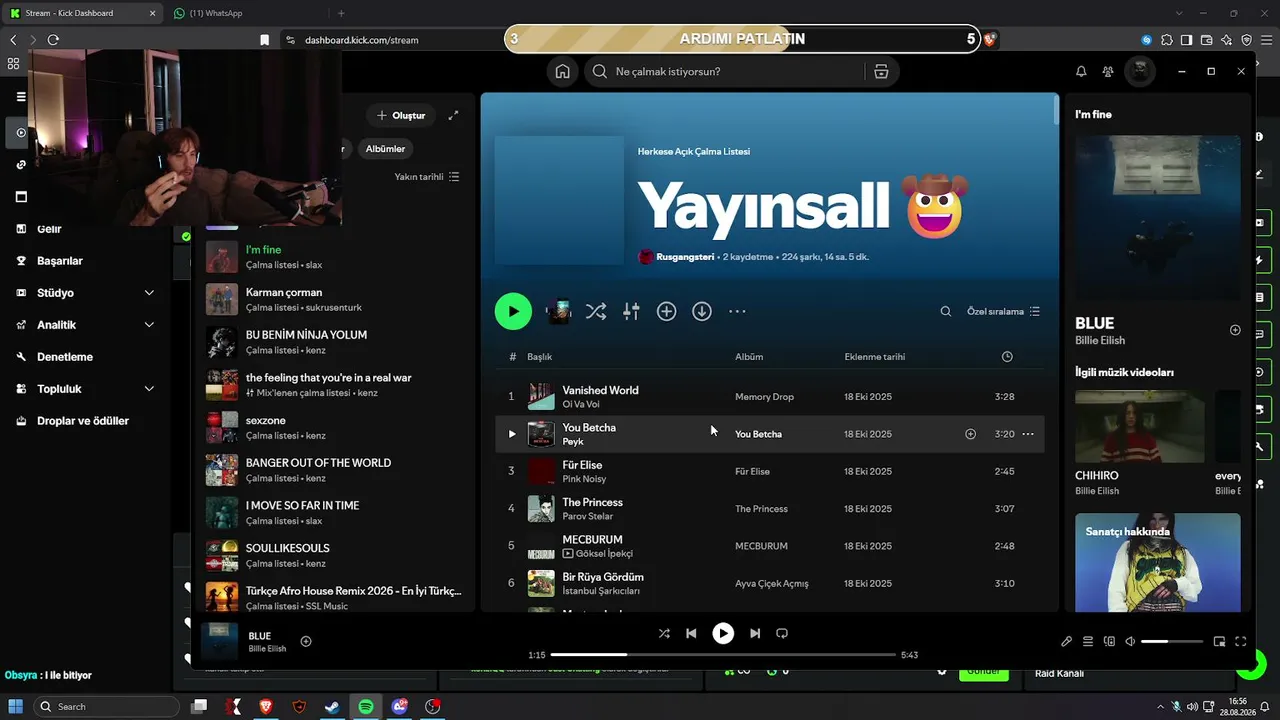The height and width of the screenshot is (720, 1280).
Task: Add the now playing BLUE track to liked songs
Action: pos(306,641)
